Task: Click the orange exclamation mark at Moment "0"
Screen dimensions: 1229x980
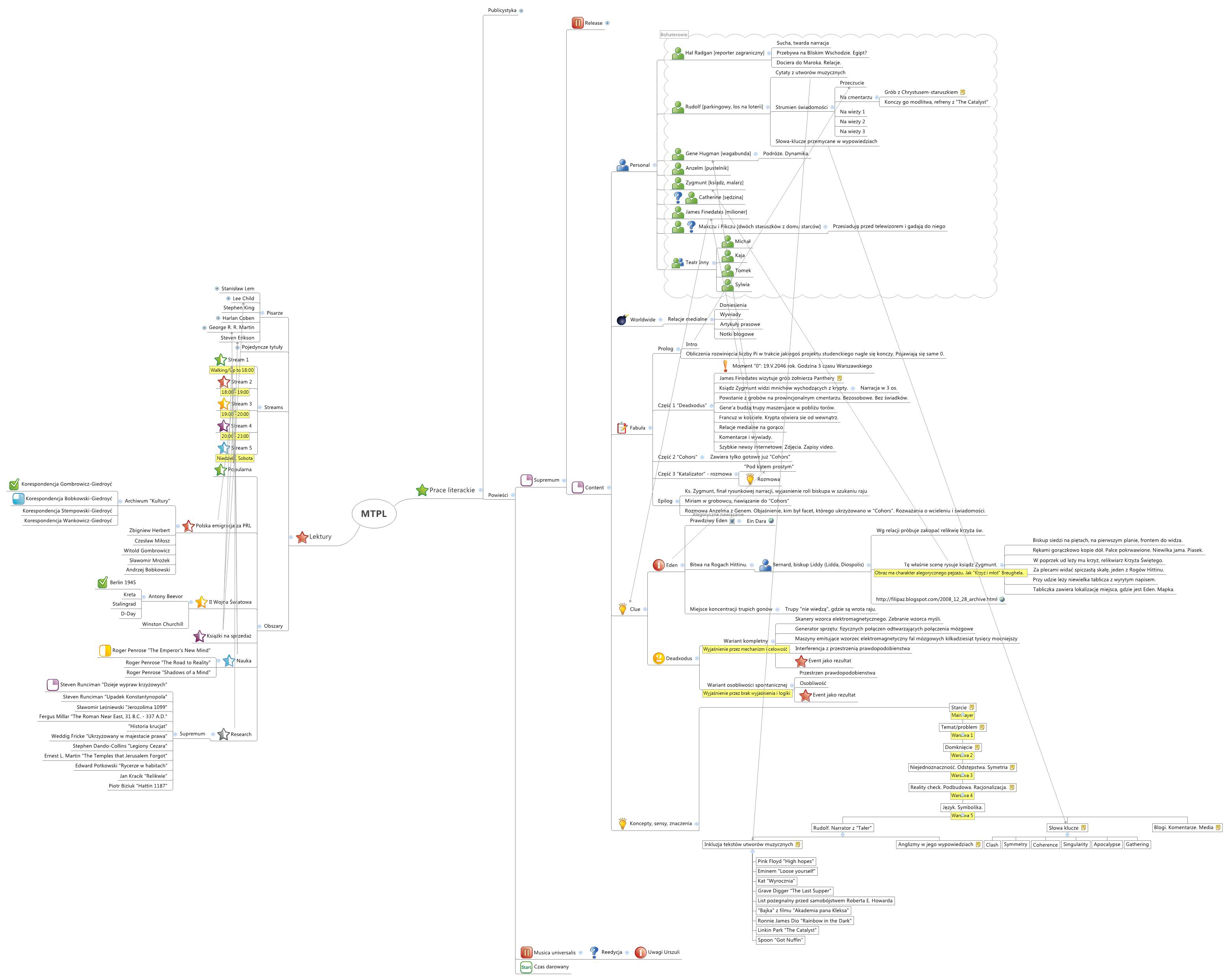Action: (725, 366)
